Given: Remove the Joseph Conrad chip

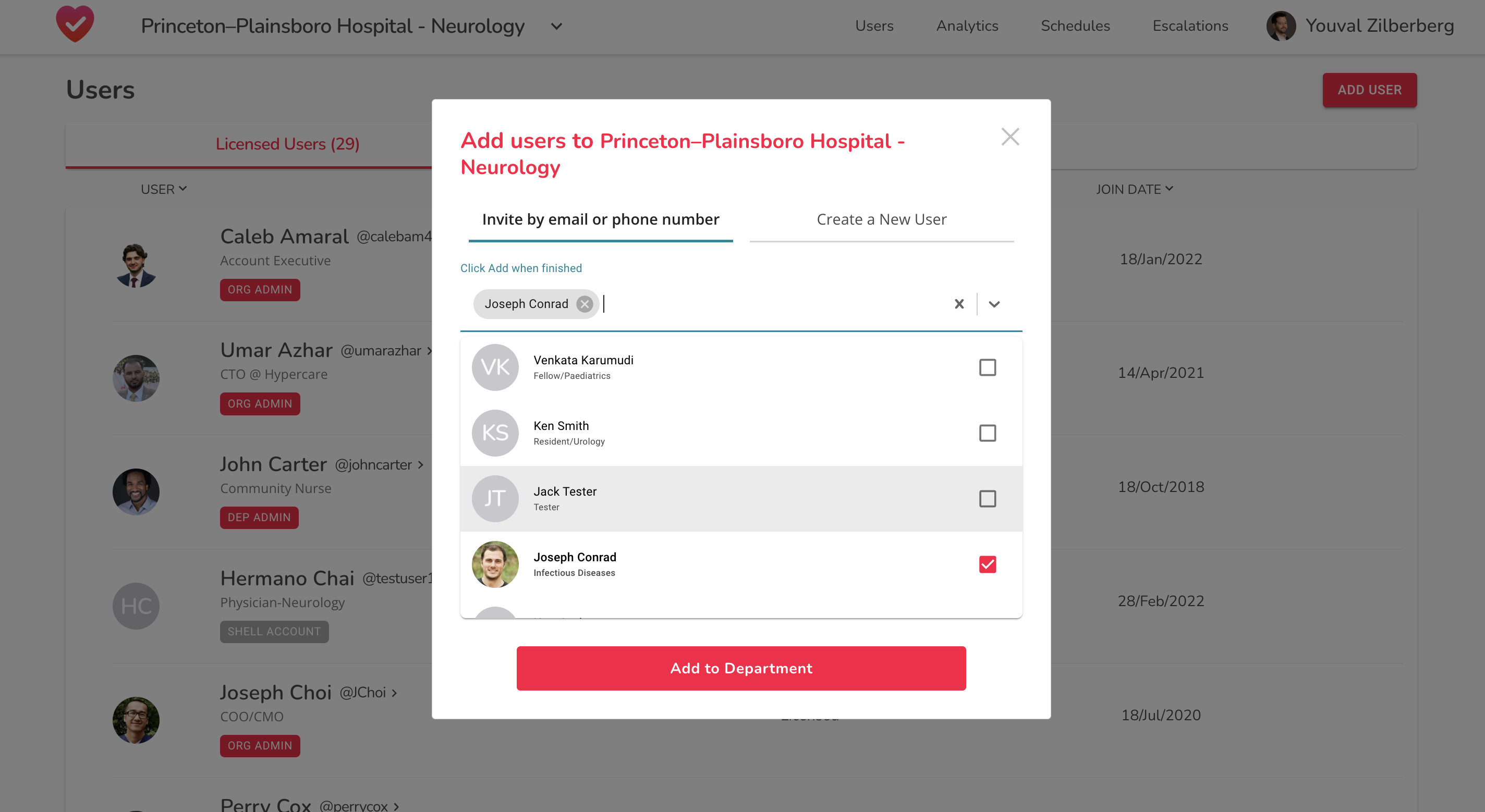Looking at the screenshot, I should pyautogui.click(x=584, y=304).
